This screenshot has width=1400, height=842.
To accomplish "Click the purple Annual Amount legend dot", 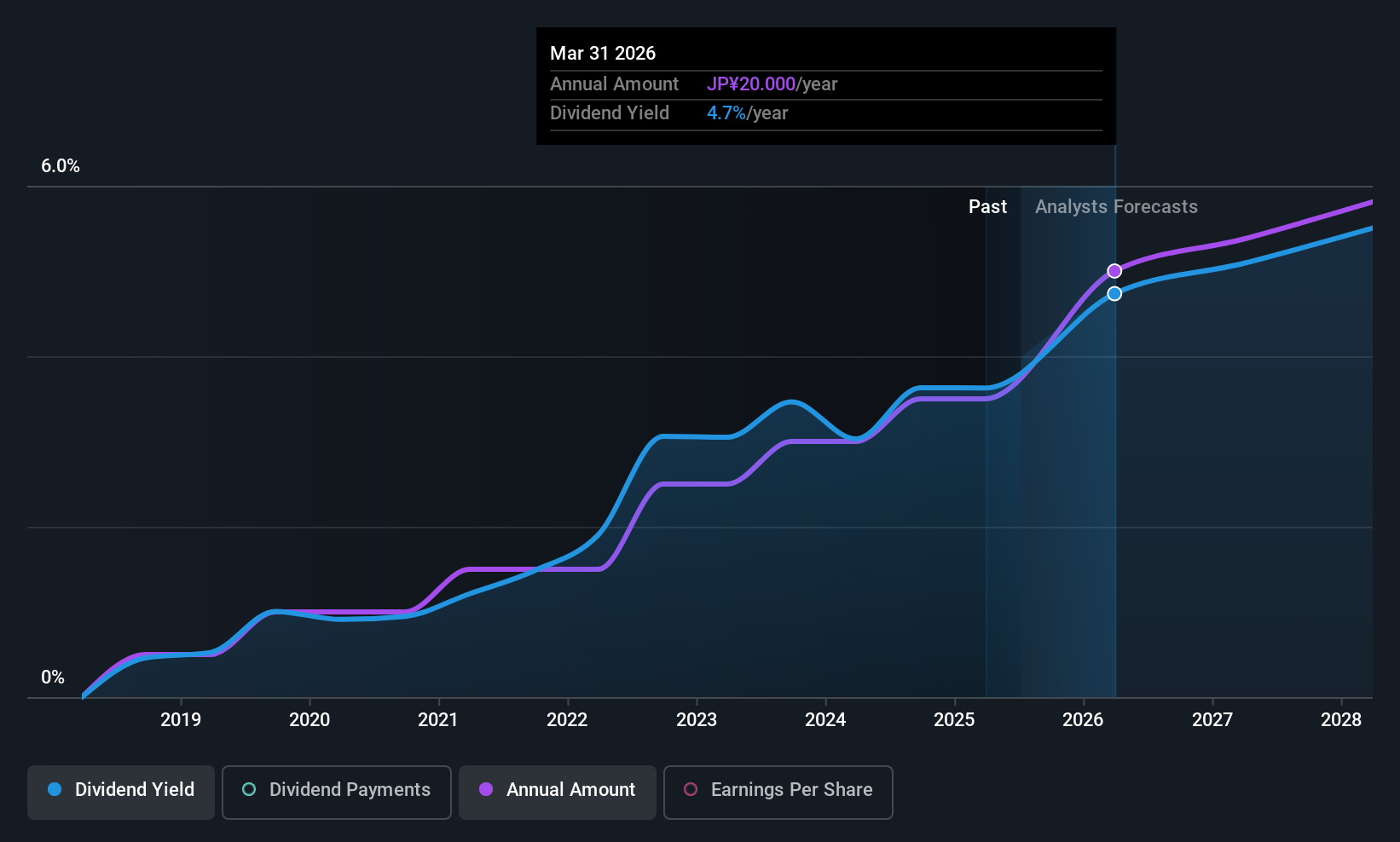I will (486, 789).
